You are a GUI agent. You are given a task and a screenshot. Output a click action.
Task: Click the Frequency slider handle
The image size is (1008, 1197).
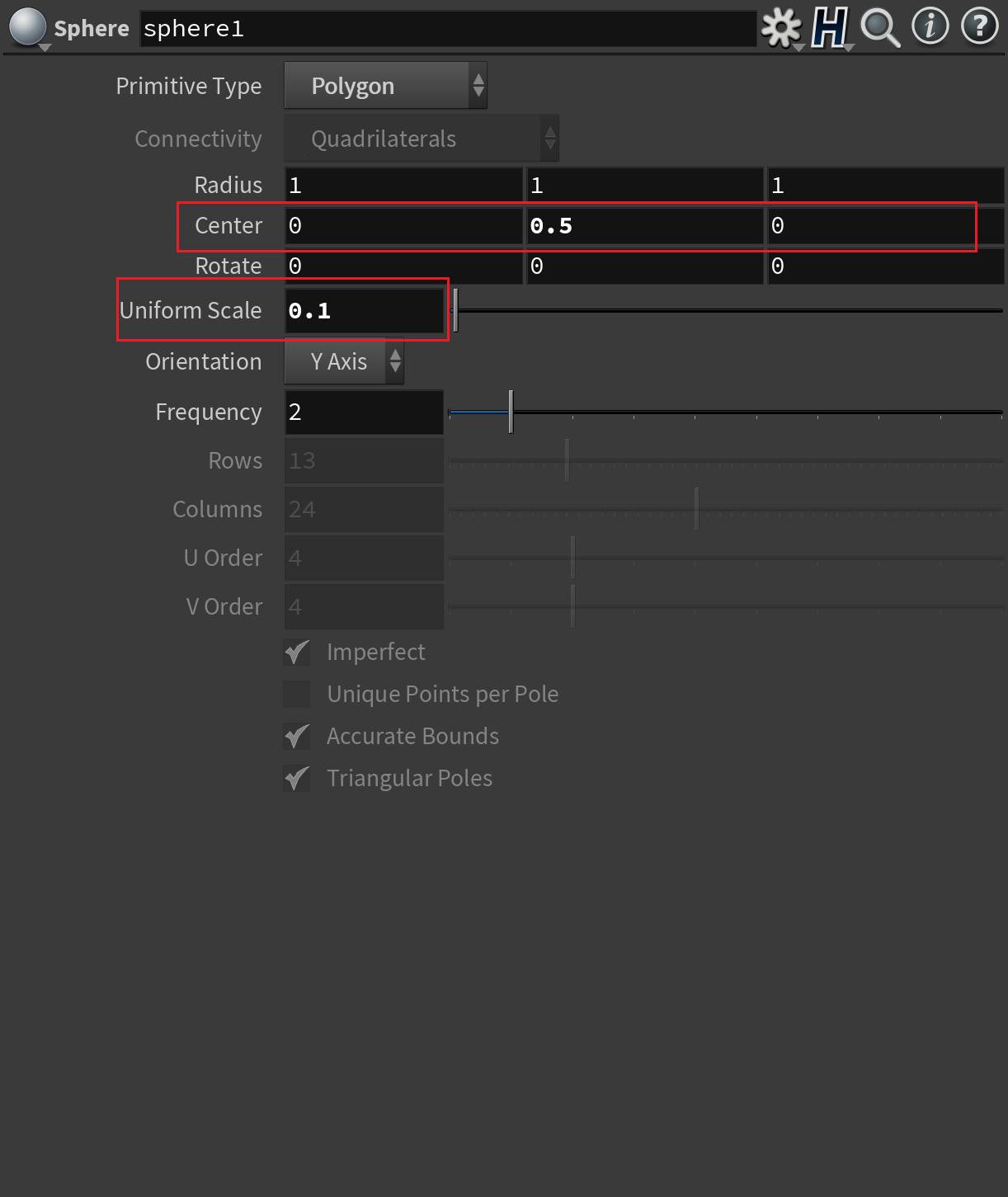[x=511, y=412]
